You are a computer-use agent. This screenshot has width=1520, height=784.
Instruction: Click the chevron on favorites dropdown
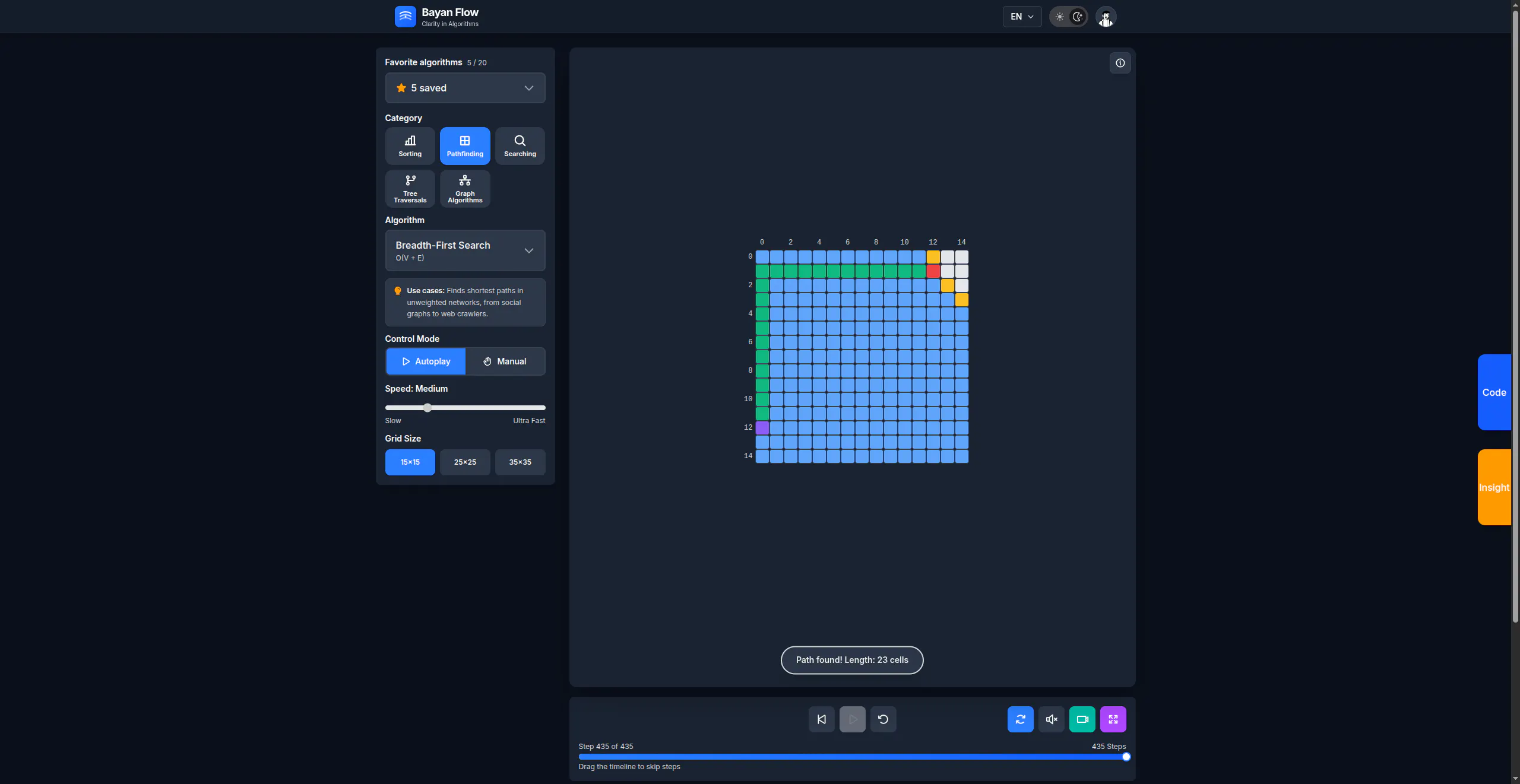click(x=528, y=88)
